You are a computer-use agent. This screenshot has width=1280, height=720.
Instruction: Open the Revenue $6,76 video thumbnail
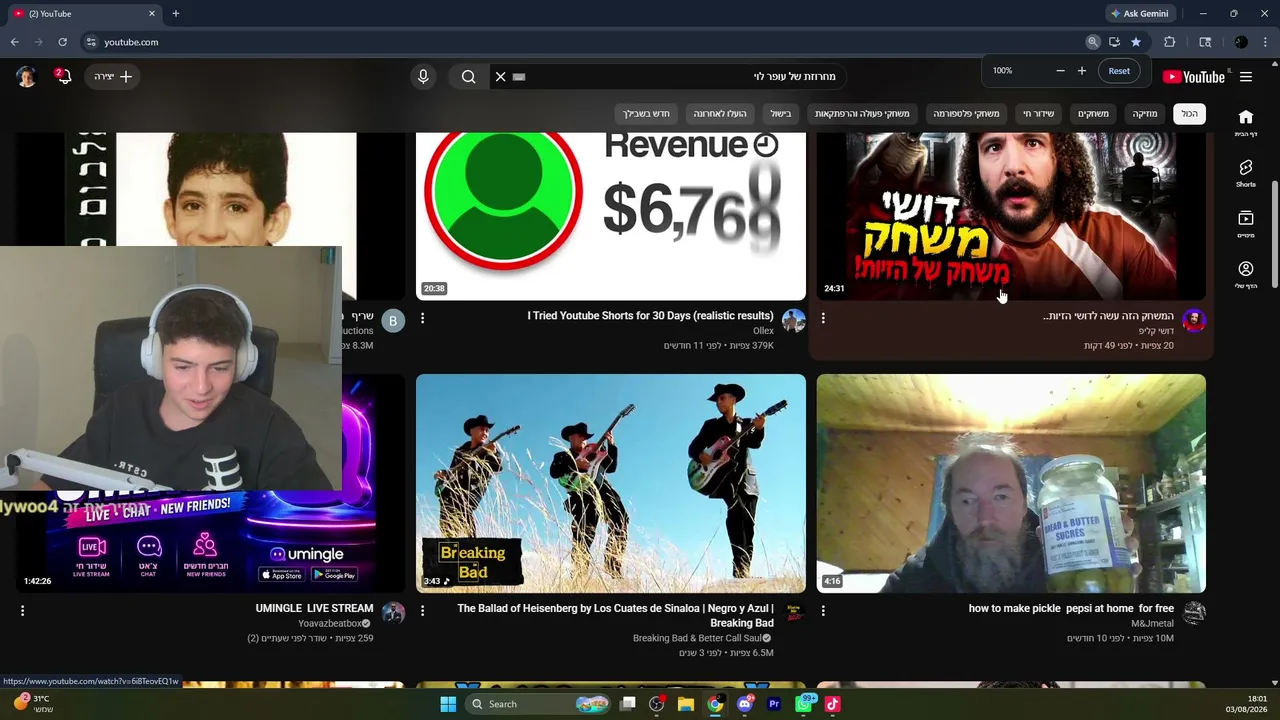611,216
